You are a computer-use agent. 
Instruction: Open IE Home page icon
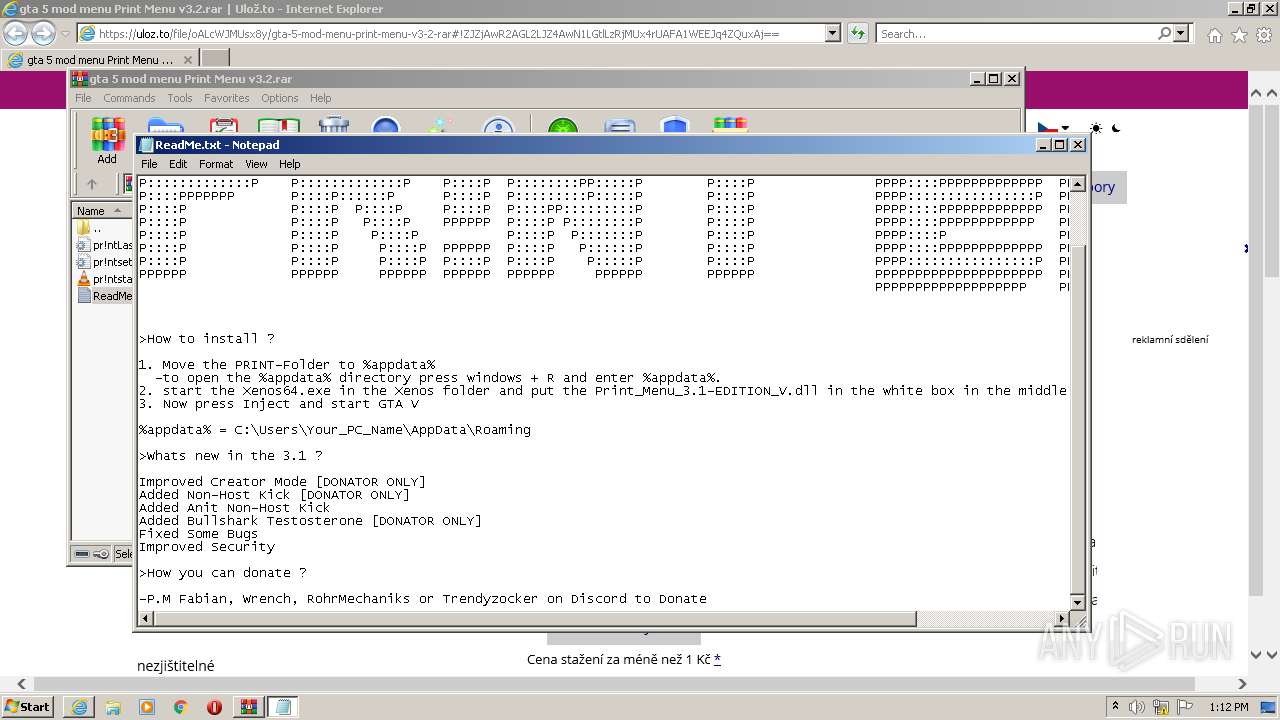[x=1214, y=34]
